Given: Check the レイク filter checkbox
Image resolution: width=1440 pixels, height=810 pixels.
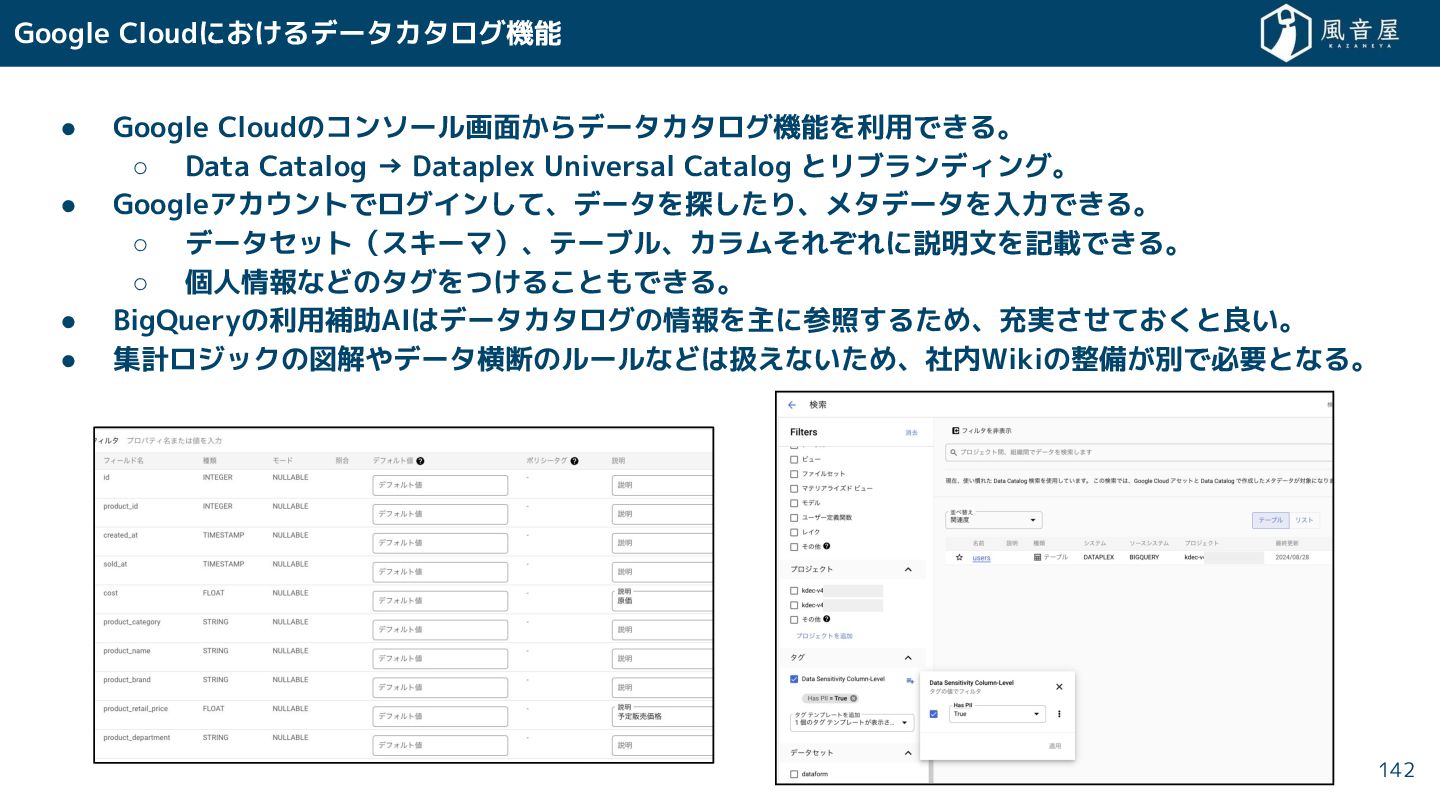Looking at the screenshot, I should click(794, 532).
